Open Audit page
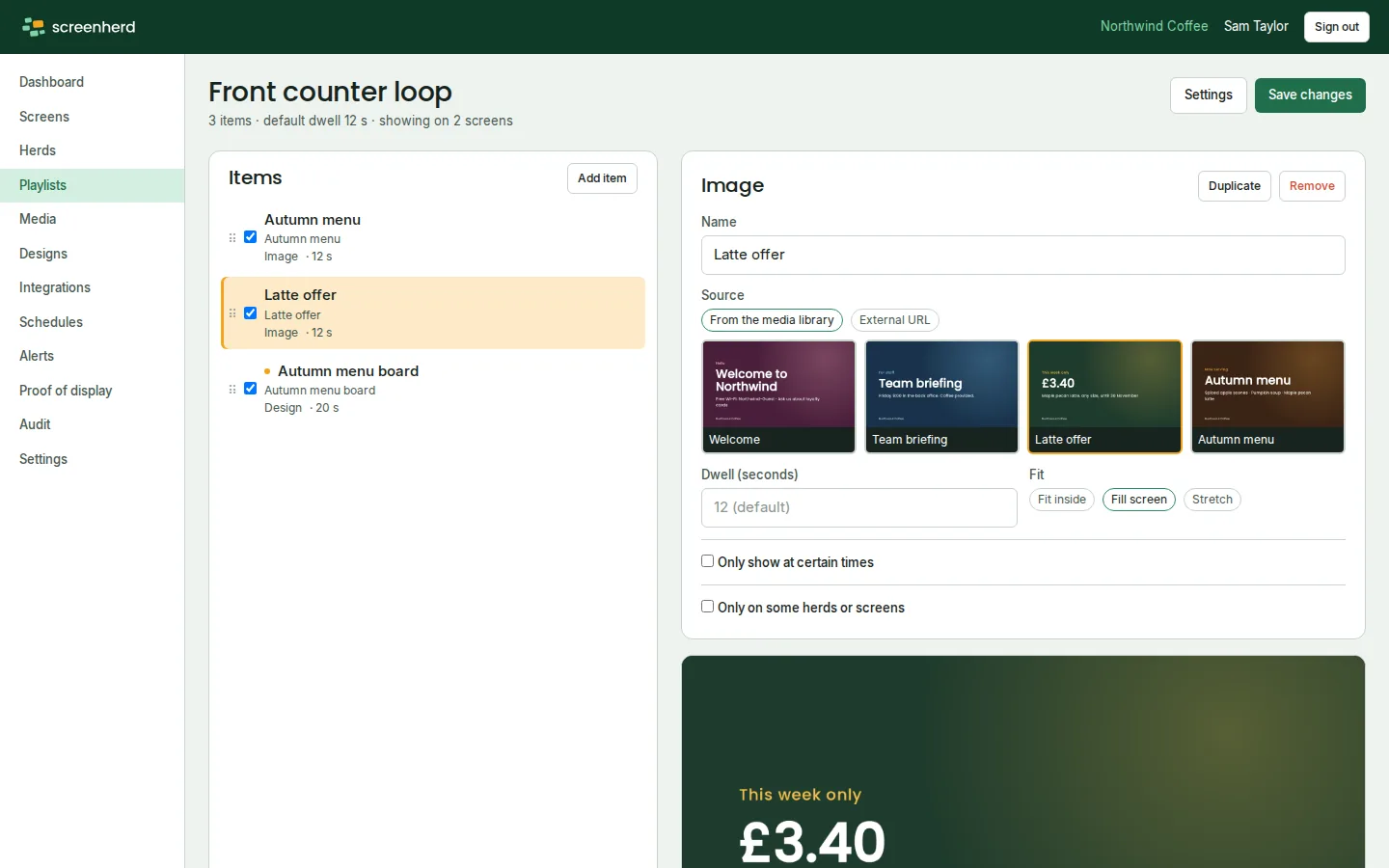The height and width of the screenshot is (868, 1389). tap(92, 424)
